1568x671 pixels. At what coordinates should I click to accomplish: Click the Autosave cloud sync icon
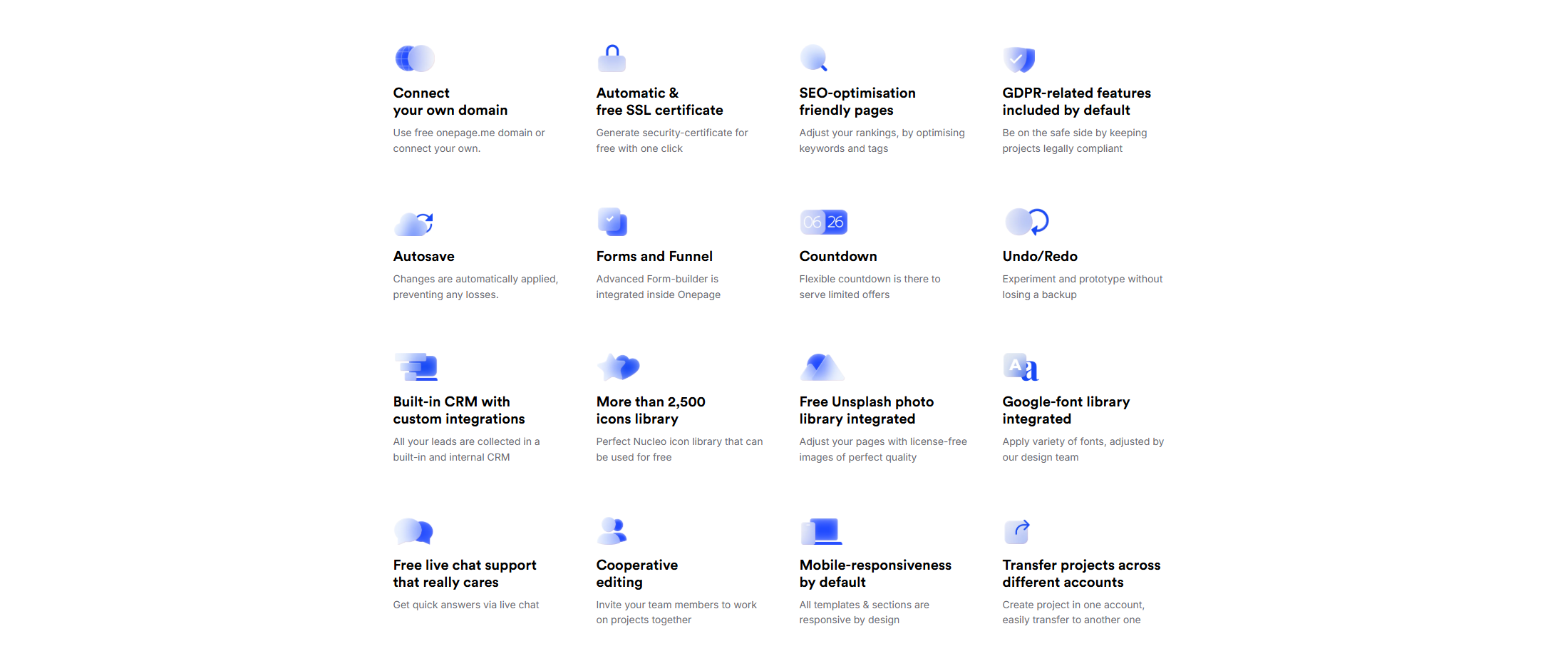point(414,224)
